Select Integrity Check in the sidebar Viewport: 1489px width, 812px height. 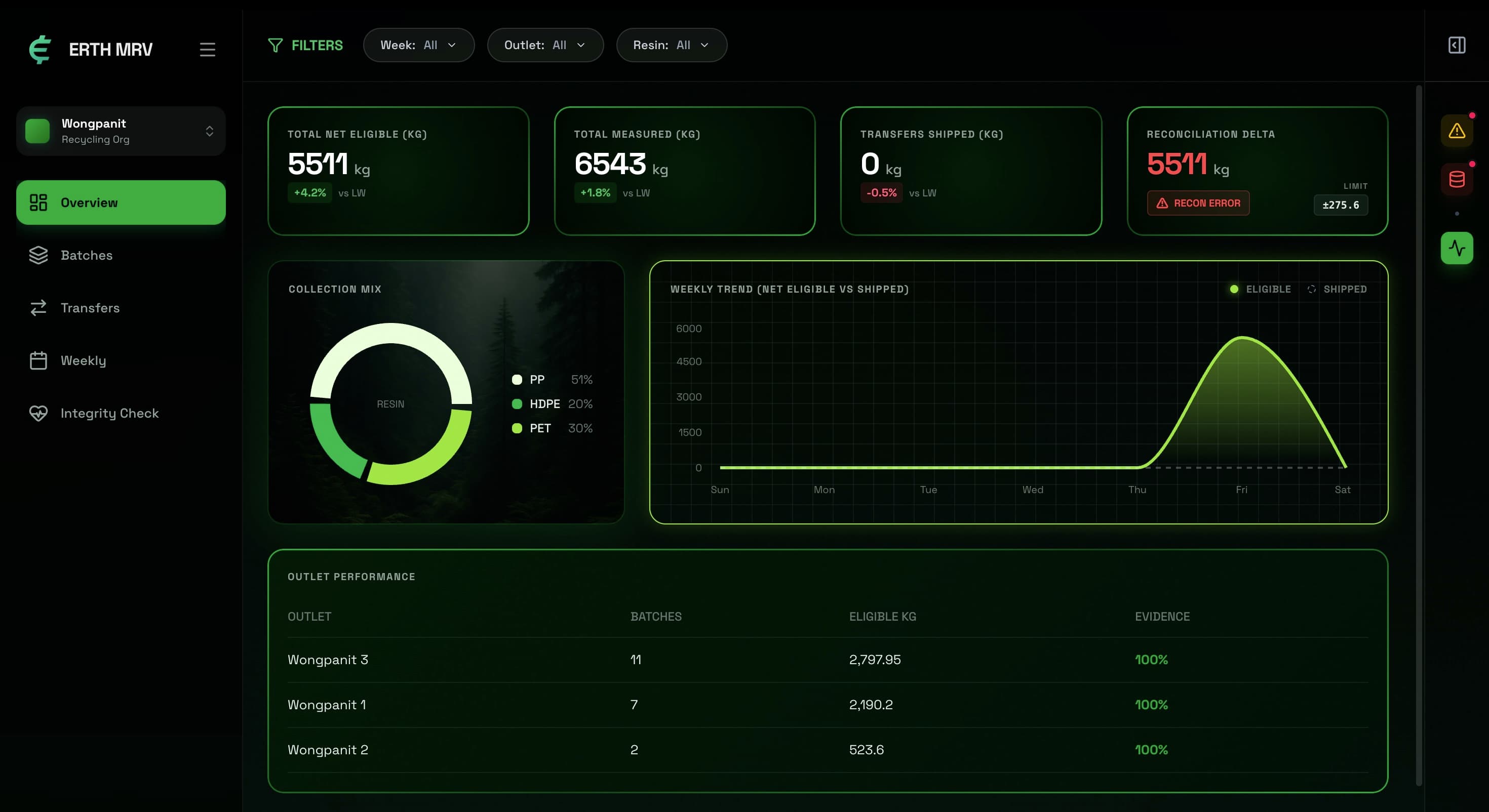point(110,413)
